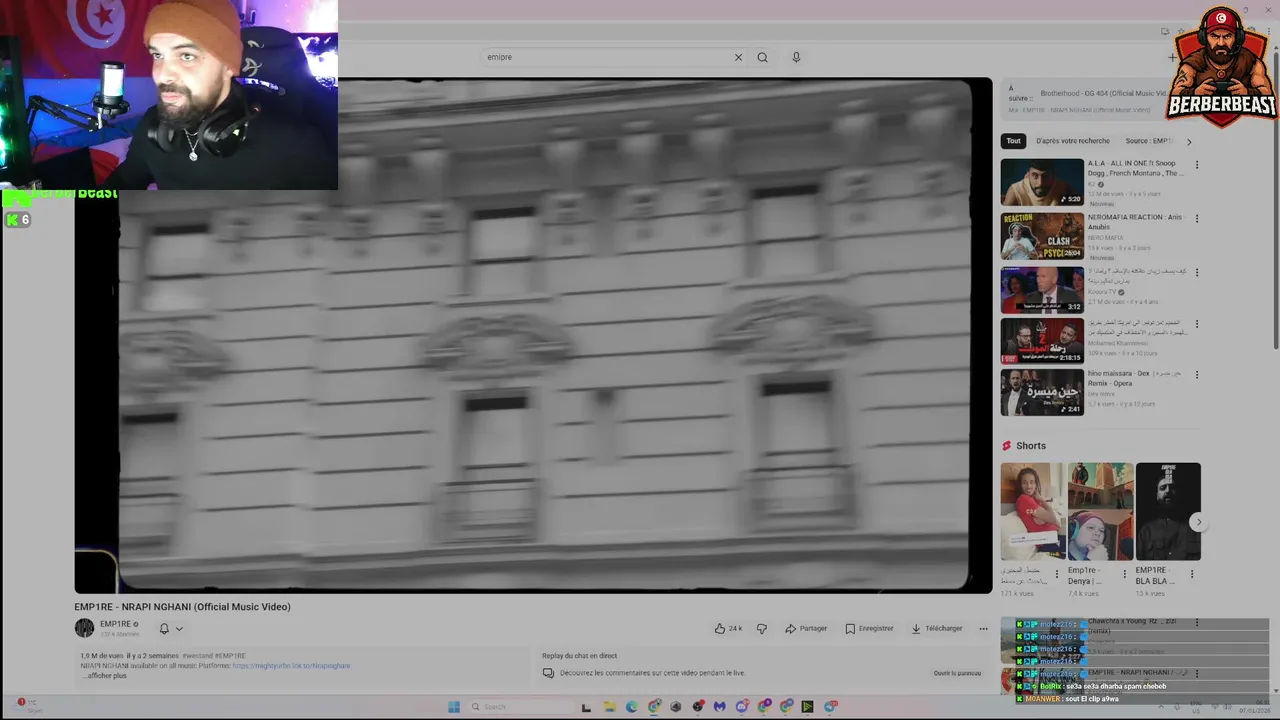The width and height of the screenshot is (1280, 720).
Task: Open options menu for Mohamed Khammessi video
Action: click(x=1196, y=324)
